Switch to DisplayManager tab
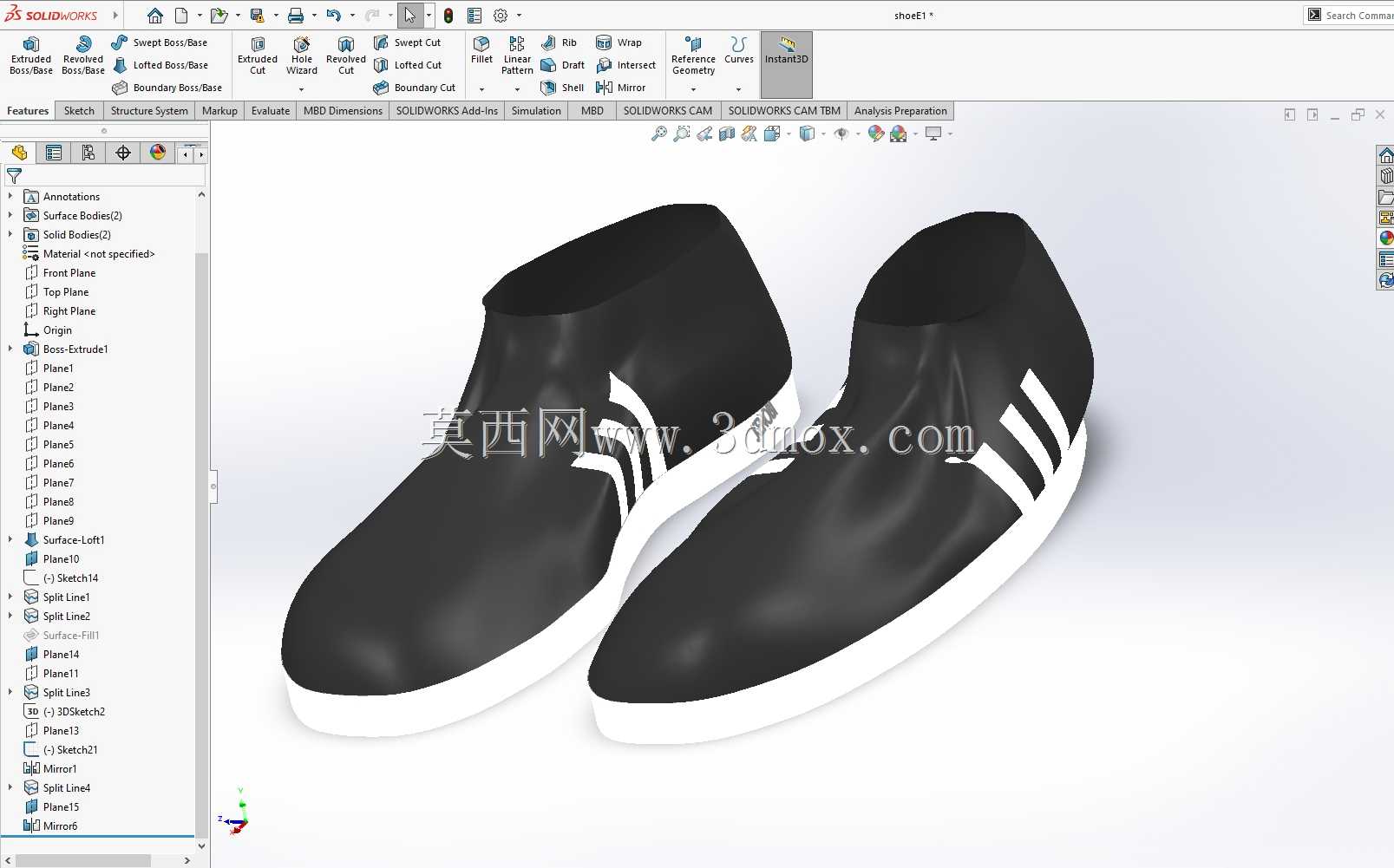The image size is (1394, 868). pos(158,153)
